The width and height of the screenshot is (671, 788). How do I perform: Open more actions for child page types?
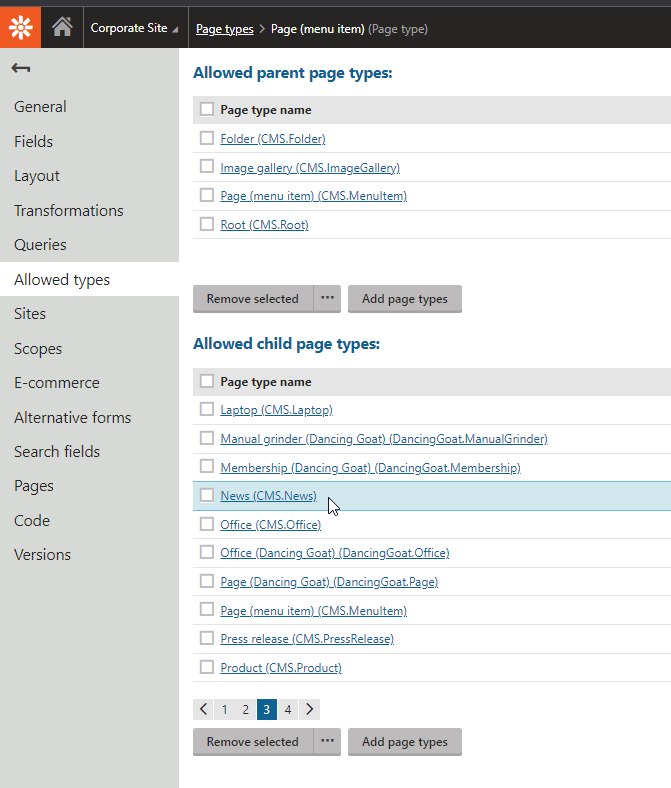coord(327,741)
